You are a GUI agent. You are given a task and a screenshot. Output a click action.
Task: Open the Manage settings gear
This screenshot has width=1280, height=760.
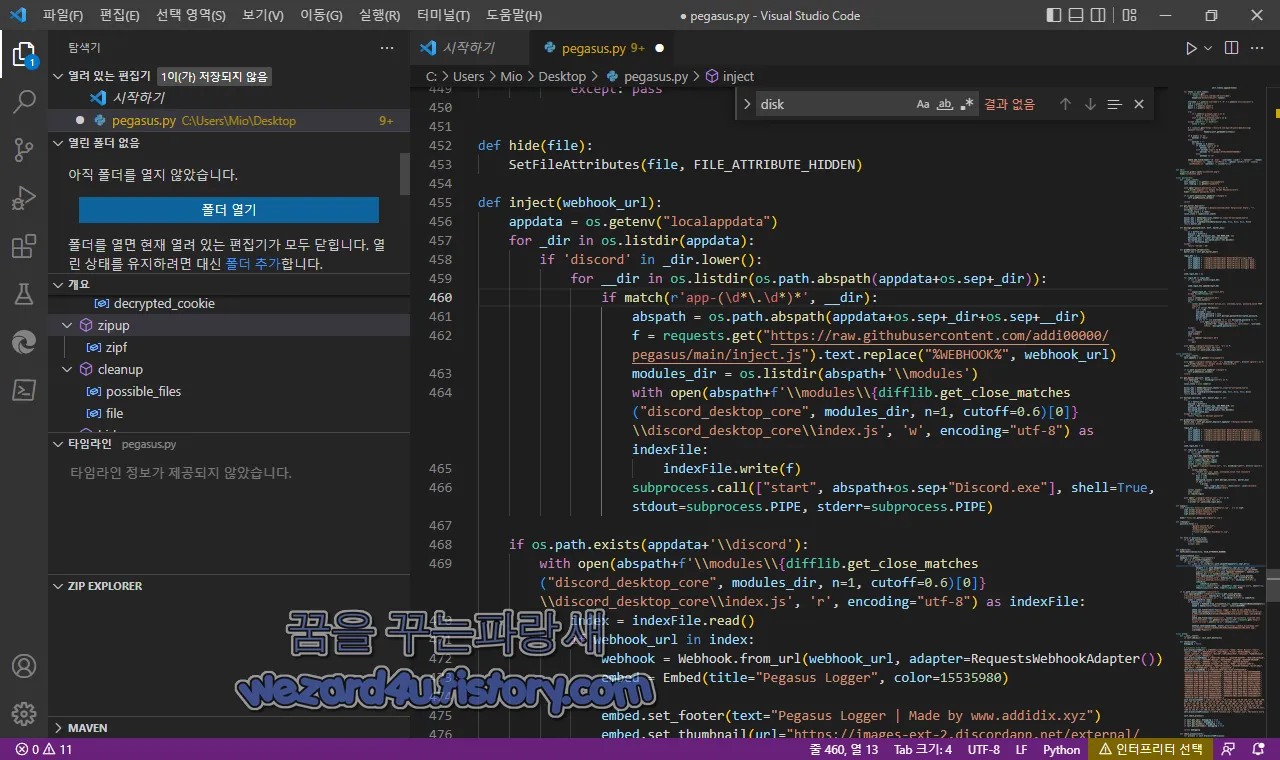[x=24, y=714]
